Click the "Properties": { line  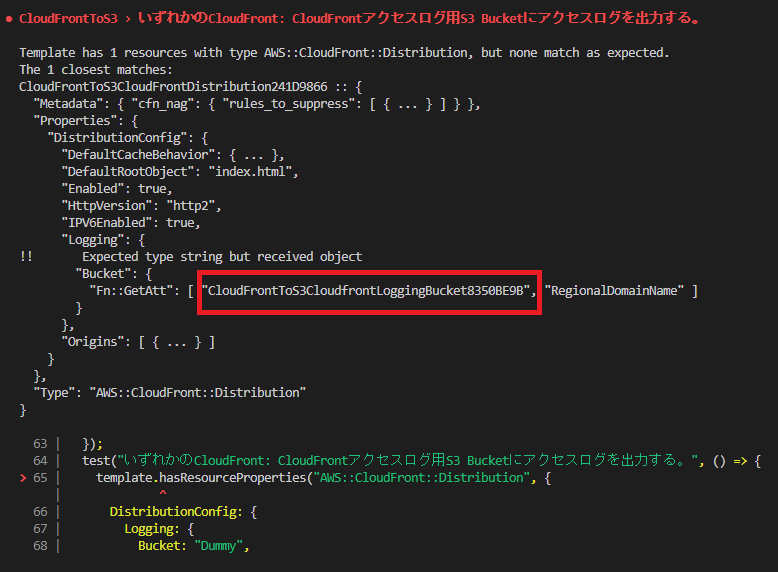coord(85,121)
